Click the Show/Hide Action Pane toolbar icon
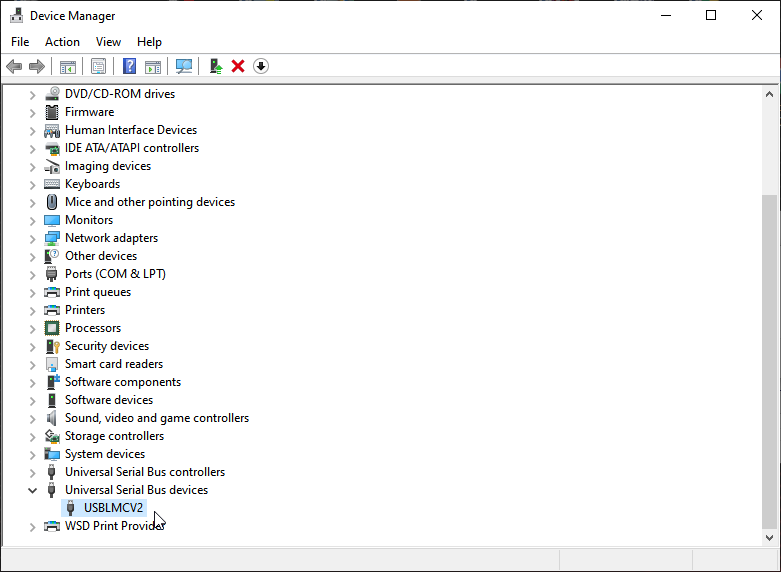The width and height of the screenshot is (781, 572). click(153, 66)
